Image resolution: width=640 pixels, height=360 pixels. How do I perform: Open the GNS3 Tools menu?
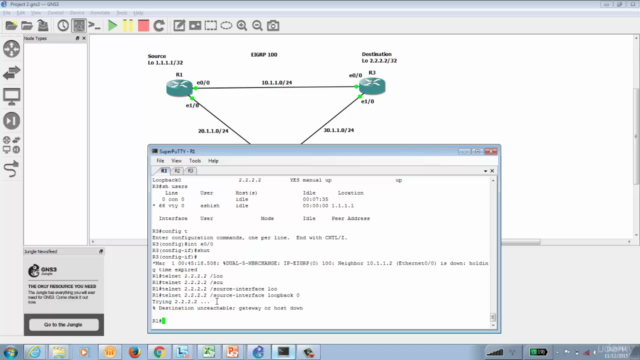click(x=122, y=13)
